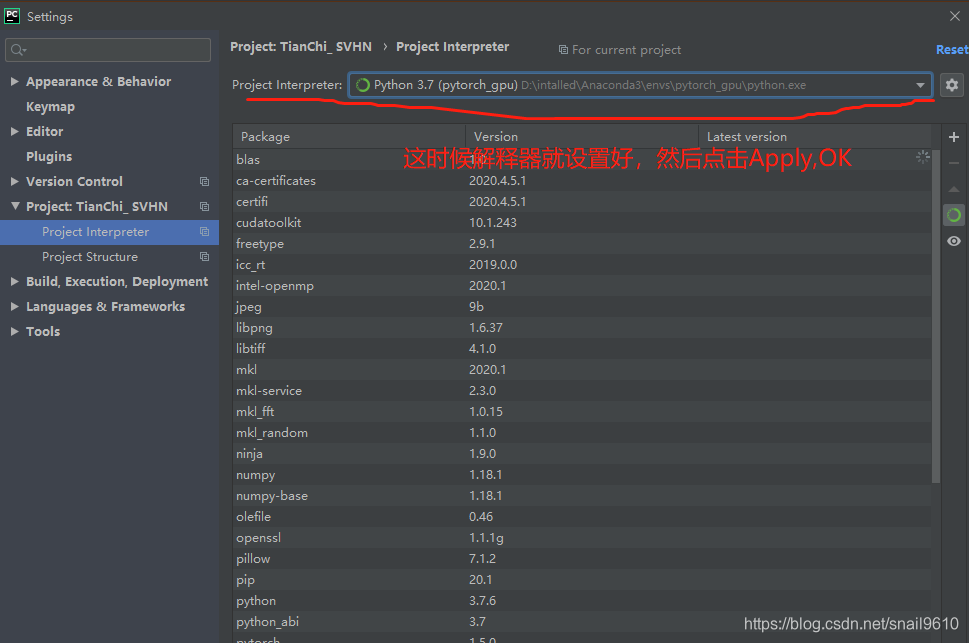
Task: Close the Settings dialog with the X
Action: [x=955, y=16]
